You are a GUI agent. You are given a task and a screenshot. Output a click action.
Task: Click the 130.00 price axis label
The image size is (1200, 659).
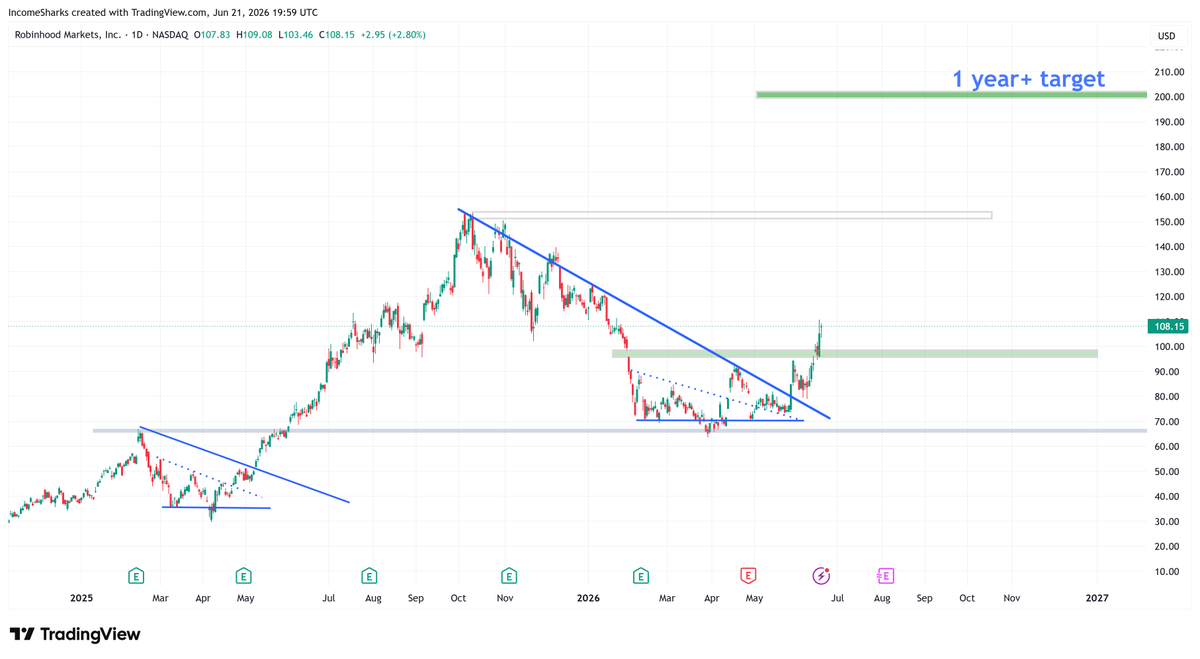click(x=1169, y=272)
